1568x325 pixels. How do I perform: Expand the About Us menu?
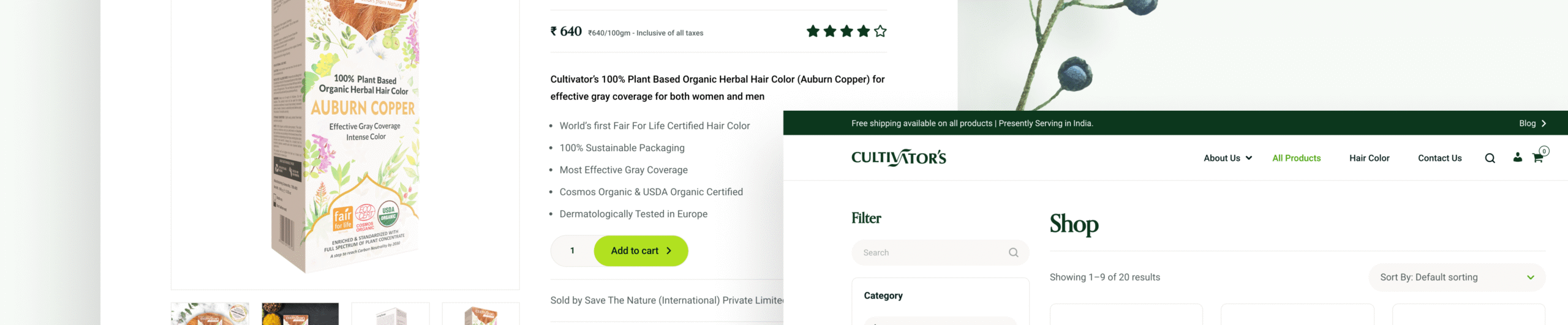pos(1227,158)
